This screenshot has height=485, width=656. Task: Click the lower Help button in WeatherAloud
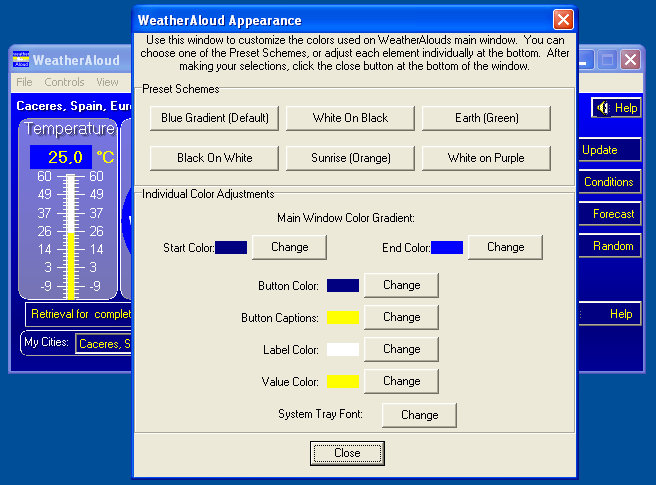point(609,314)
